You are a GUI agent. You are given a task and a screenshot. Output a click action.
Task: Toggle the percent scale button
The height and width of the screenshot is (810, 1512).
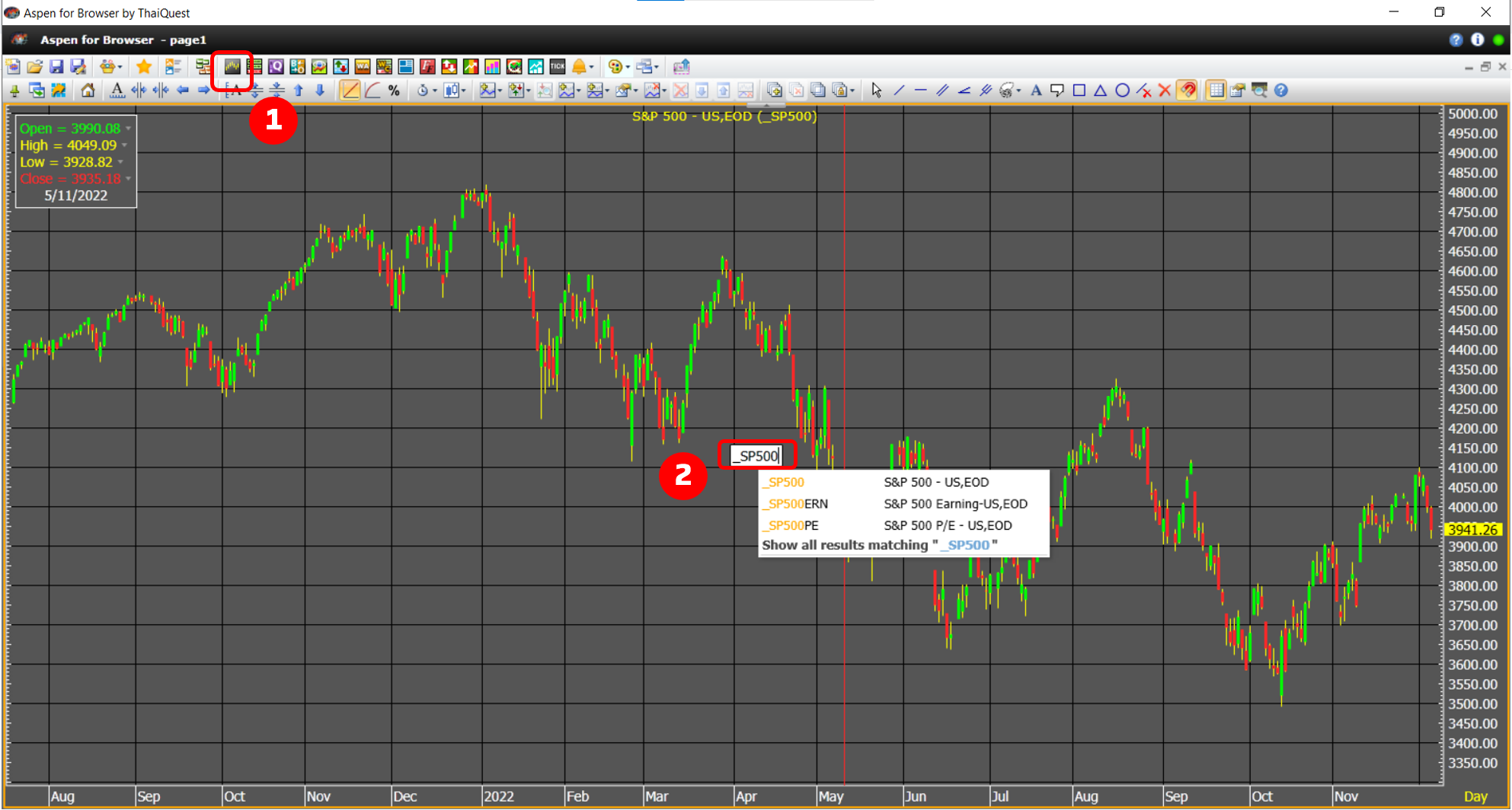[x=394, y=91]
